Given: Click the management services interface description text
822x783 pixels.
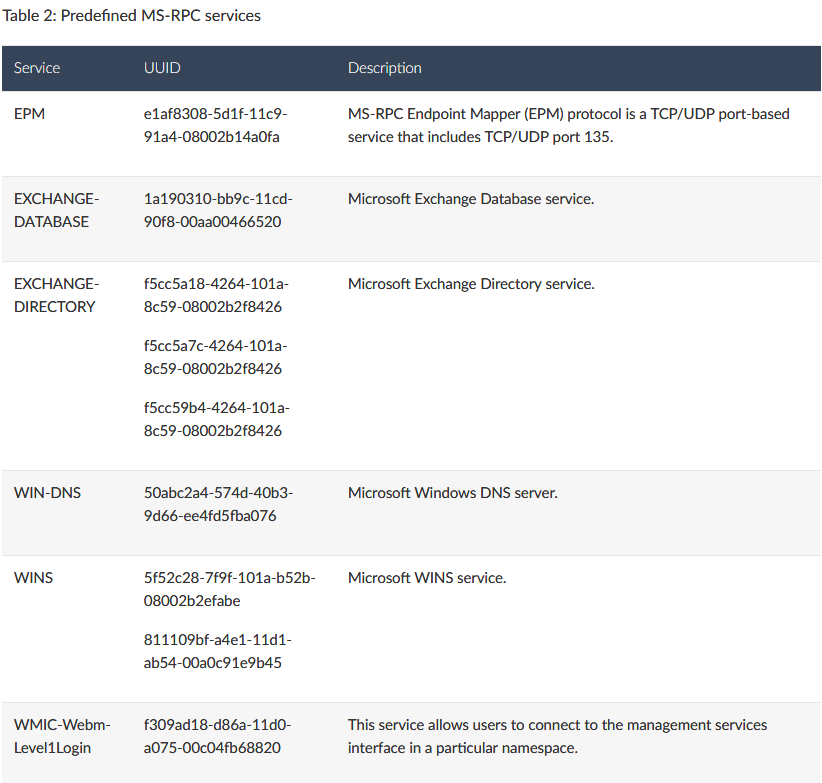Looking at the screenshot, I should (557, 736).
